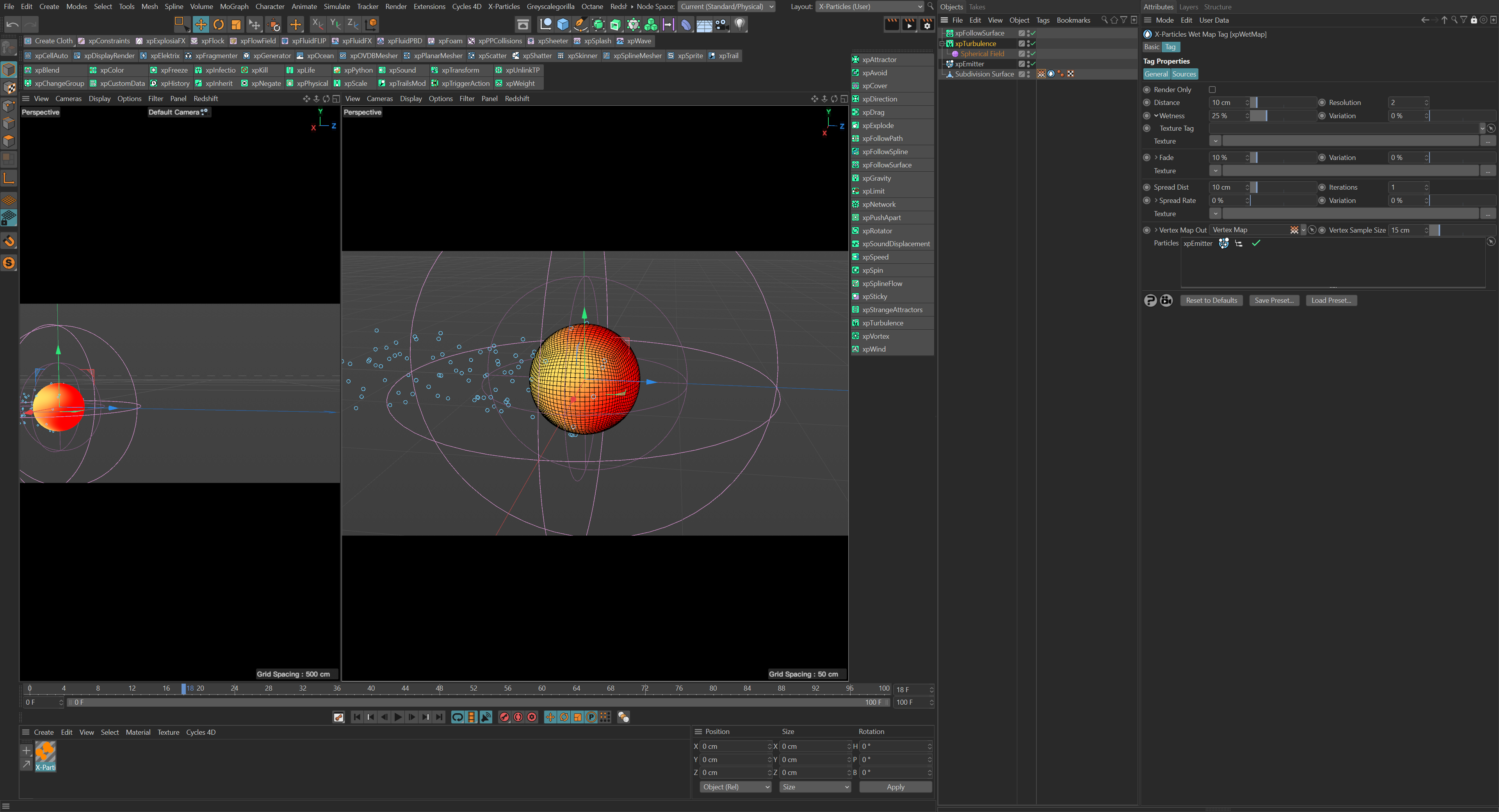The image size is (1499, 812).
Task: Click the Reset to Defaults button
Action: coord(1211,301)
